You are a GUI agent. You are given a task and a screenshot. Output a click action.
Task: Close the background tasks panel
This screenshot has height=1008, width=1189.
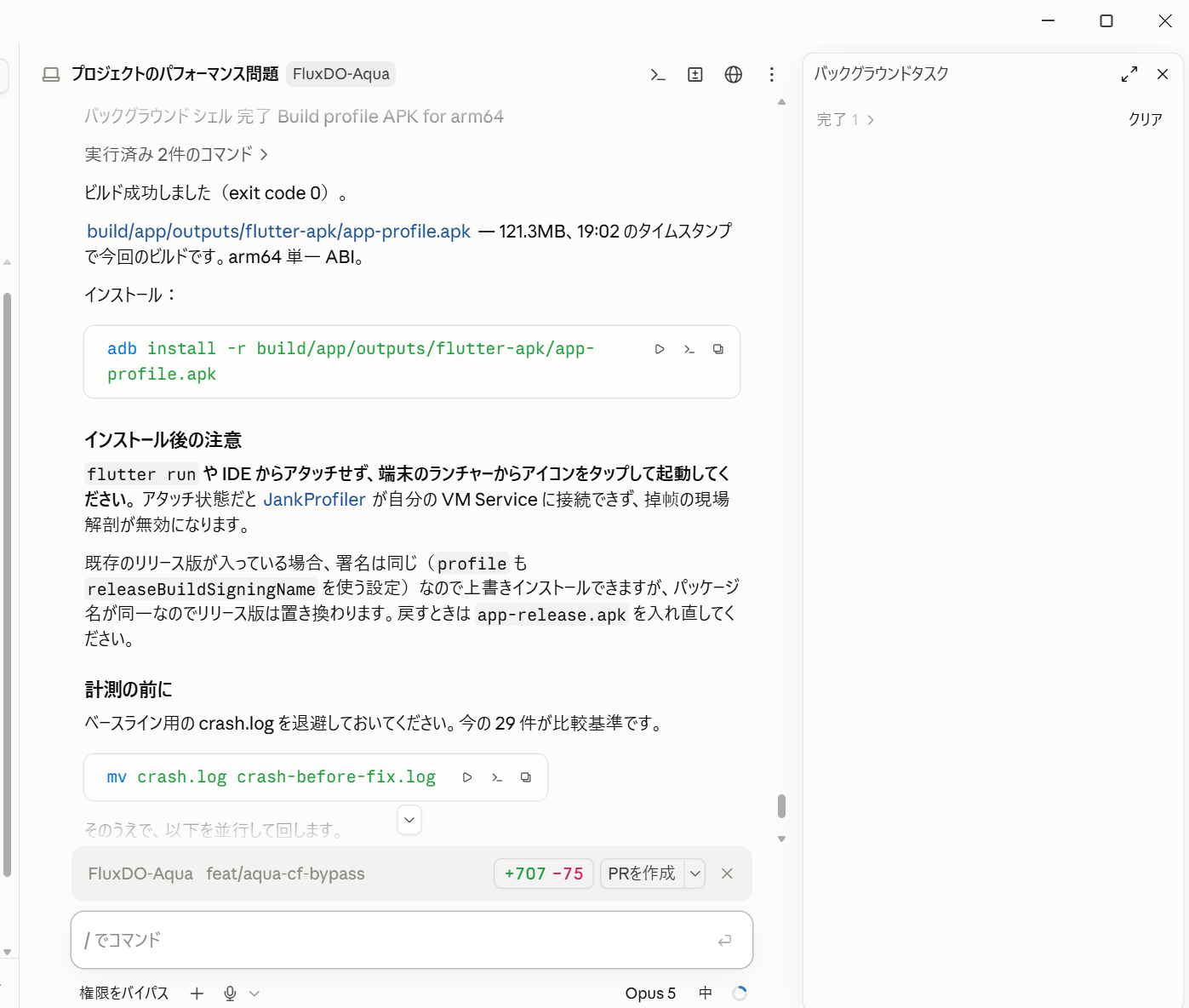pyautogui.click(x=1163, y=74)
